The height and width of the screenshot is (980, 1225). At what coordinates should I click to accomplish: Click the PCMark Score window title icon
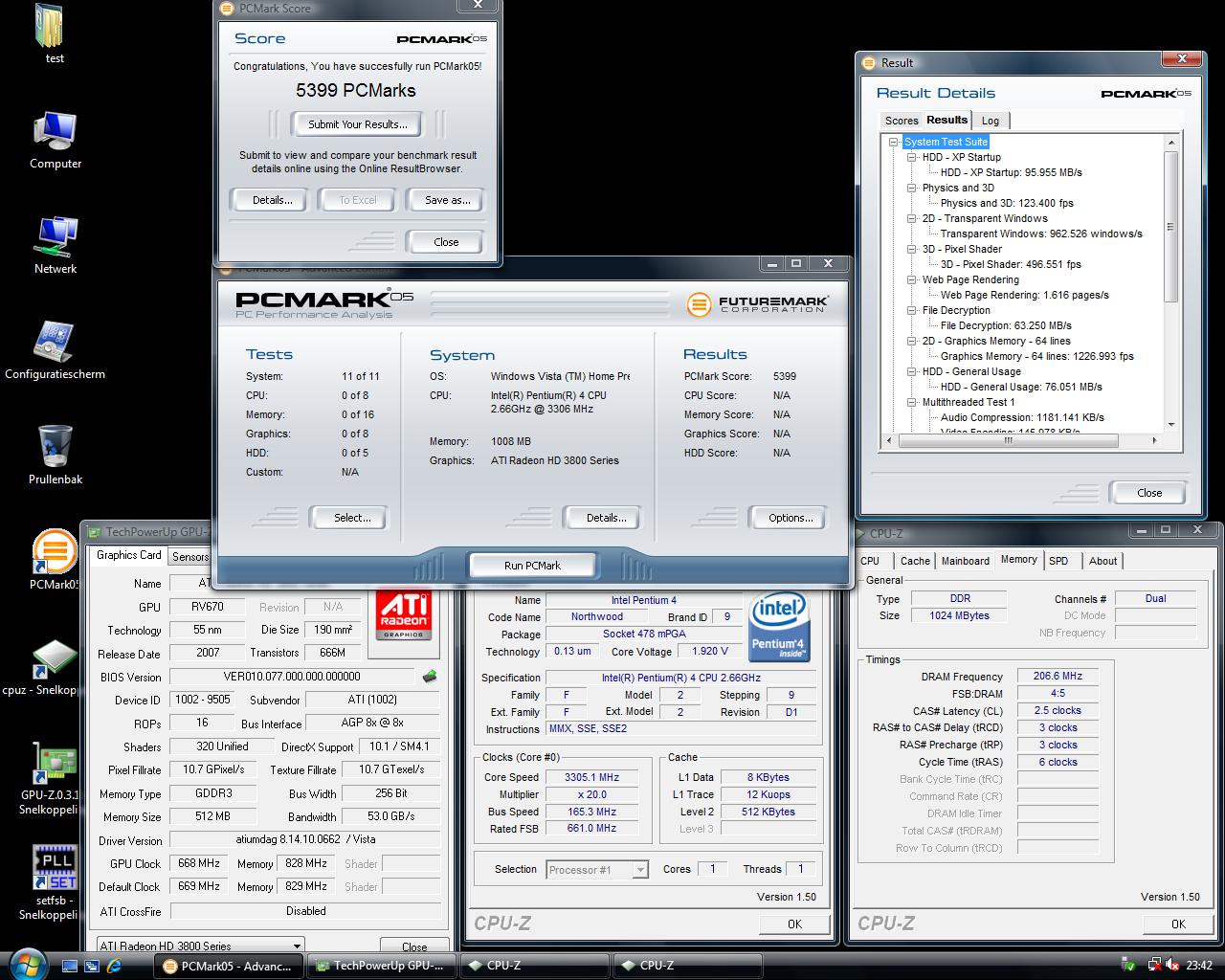click(227, 8)
